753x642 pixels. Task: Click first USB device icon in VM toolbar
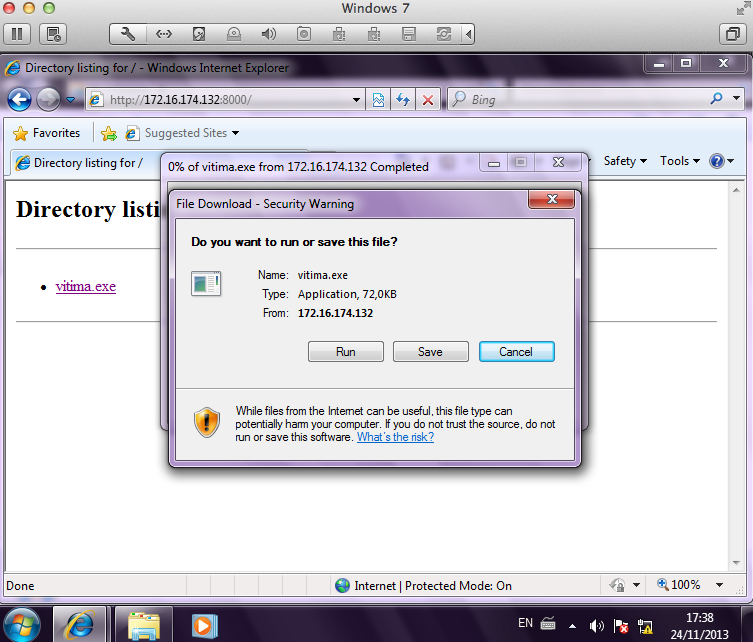[339, 34]
